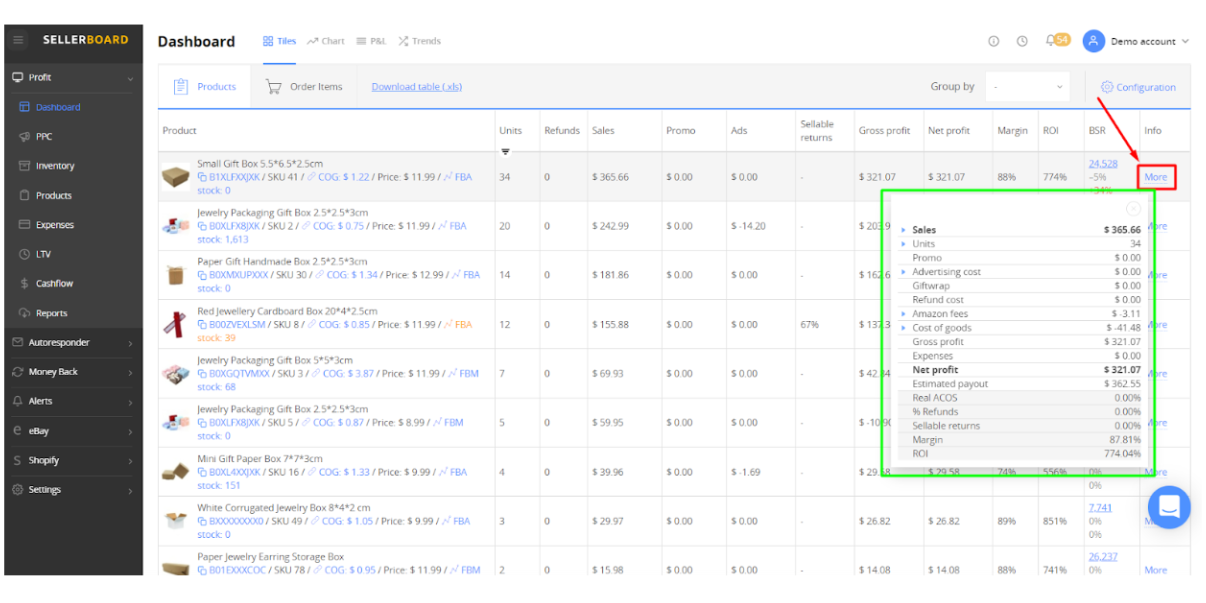The height and width of the screenshot is (603, 1206).
Task: Click the Mini Gift Paper Box thumbnail
Action: (x=176, y=472)
